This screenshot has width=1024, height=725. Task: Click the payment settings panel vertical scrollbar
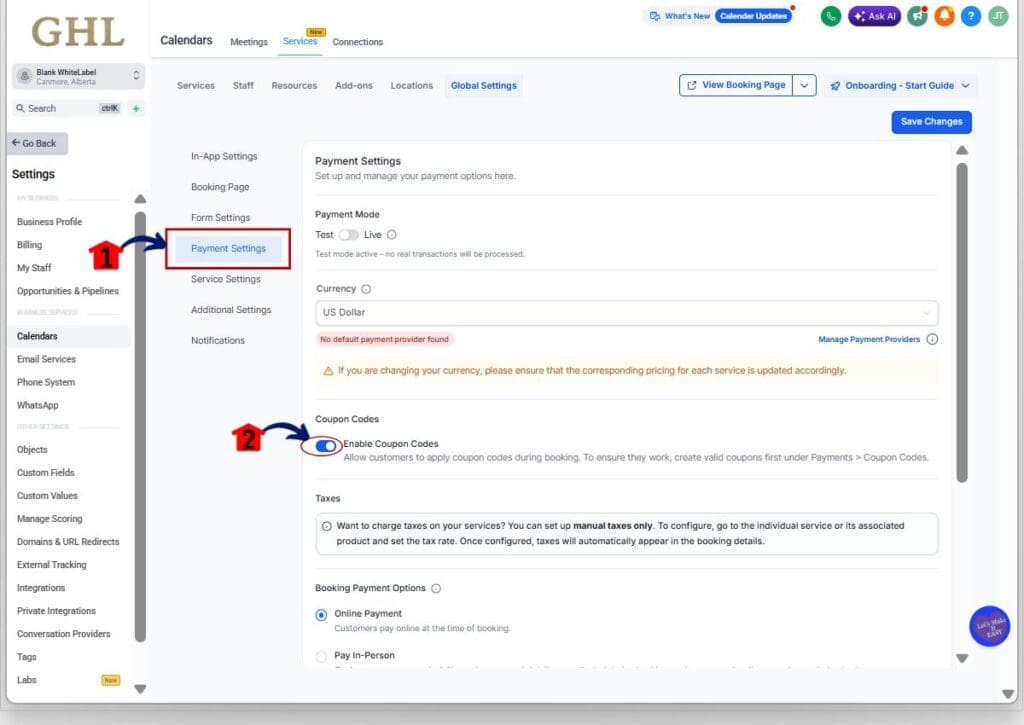coord(962,320)
